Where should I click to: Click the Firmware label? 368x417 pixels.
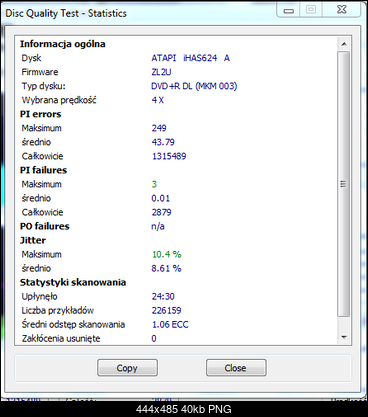(x=40, y=72)
